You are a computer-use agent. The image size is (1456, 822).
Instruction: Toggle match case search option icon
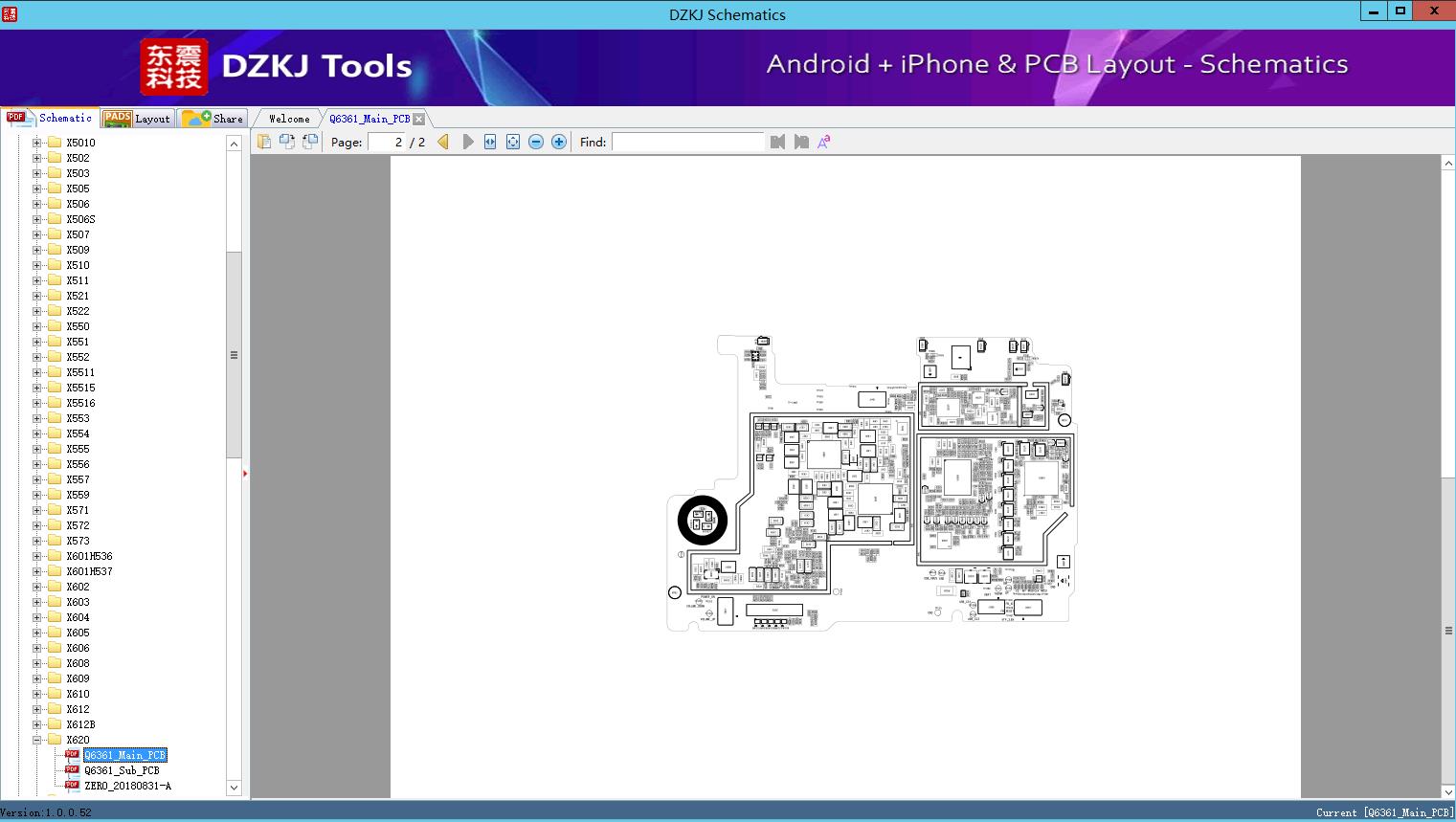(x=823, y=142)
